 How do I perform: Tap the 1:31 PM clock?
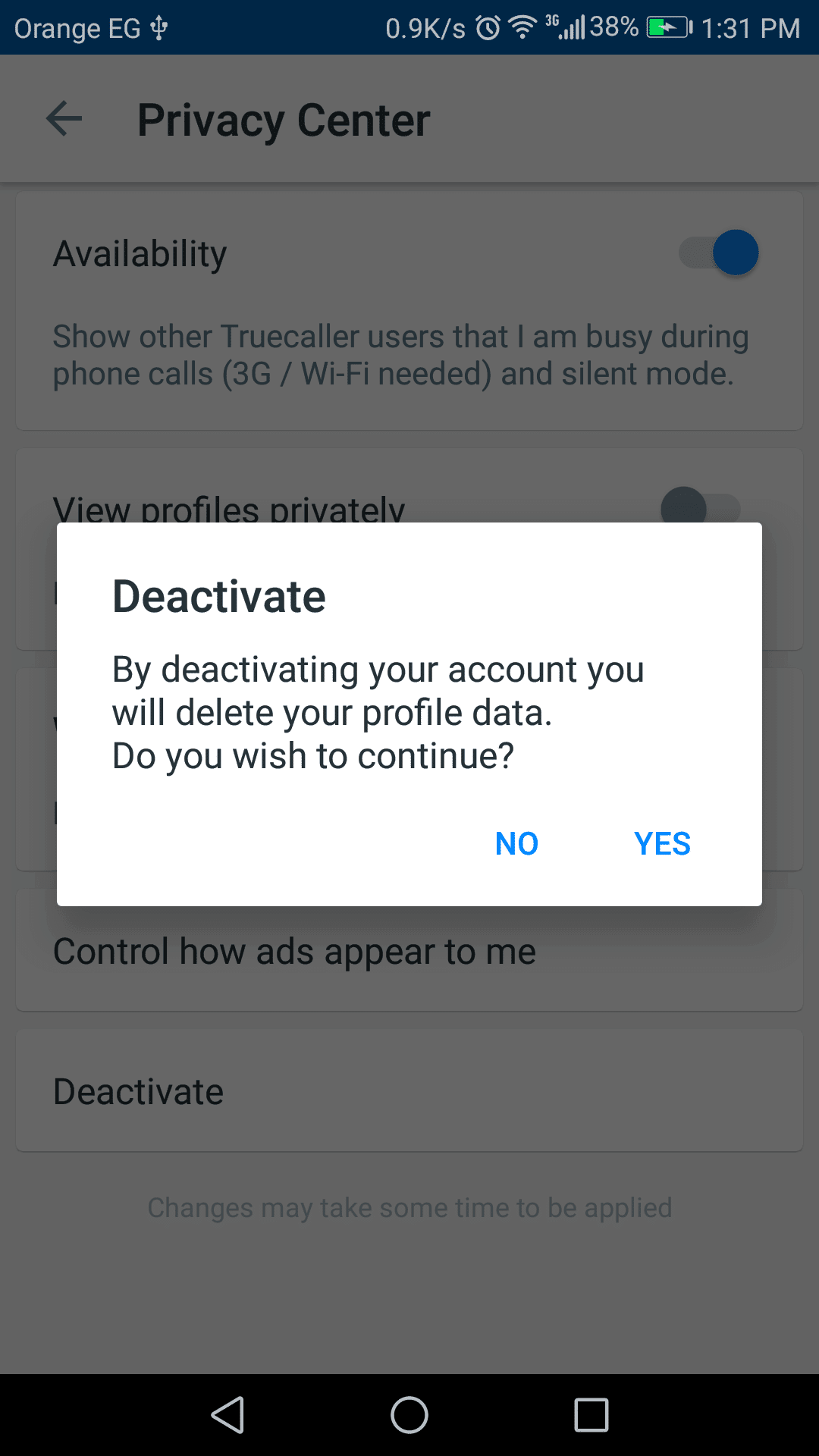click(750, 29)
